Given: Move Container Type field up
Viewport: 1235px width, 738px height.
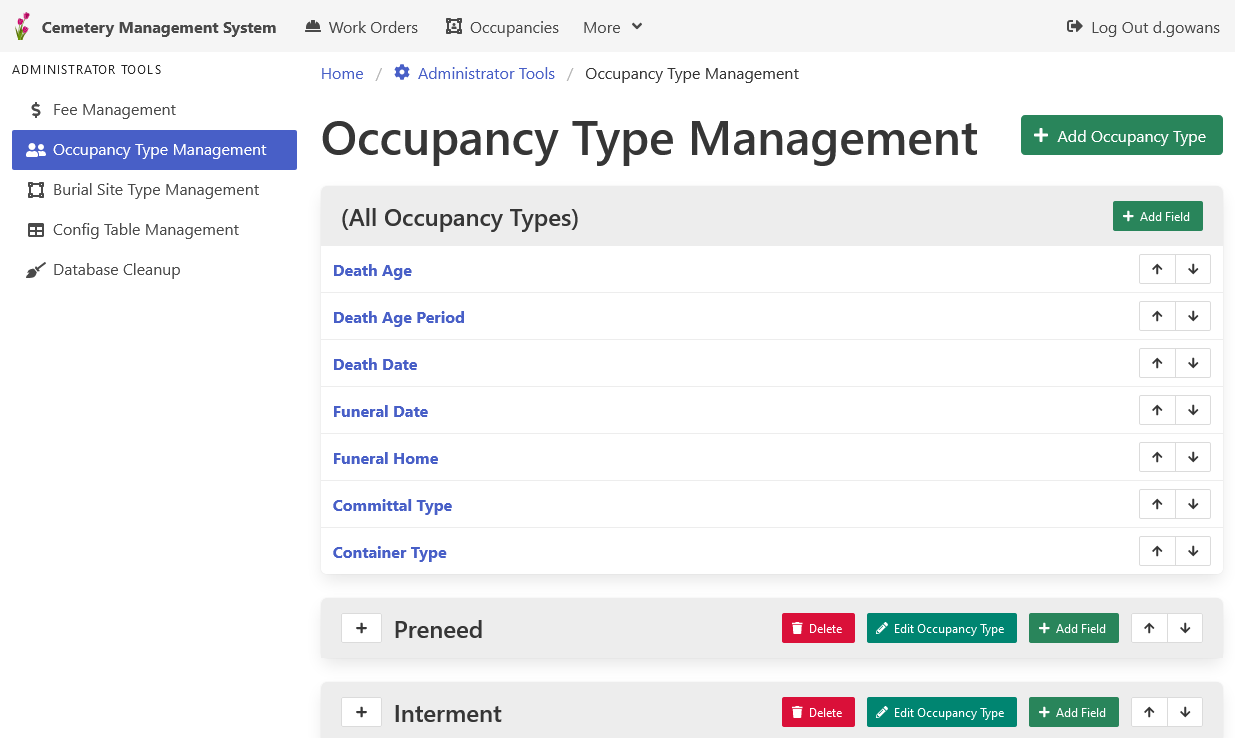Looking at the screenshot, I should tap(1157, 551).
